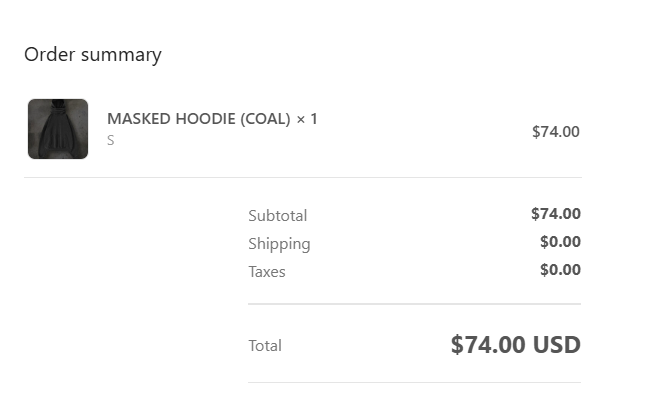This screenshot has height=417, width=660.
Task: Click the product row price $74.00
Action: point(555,131)
